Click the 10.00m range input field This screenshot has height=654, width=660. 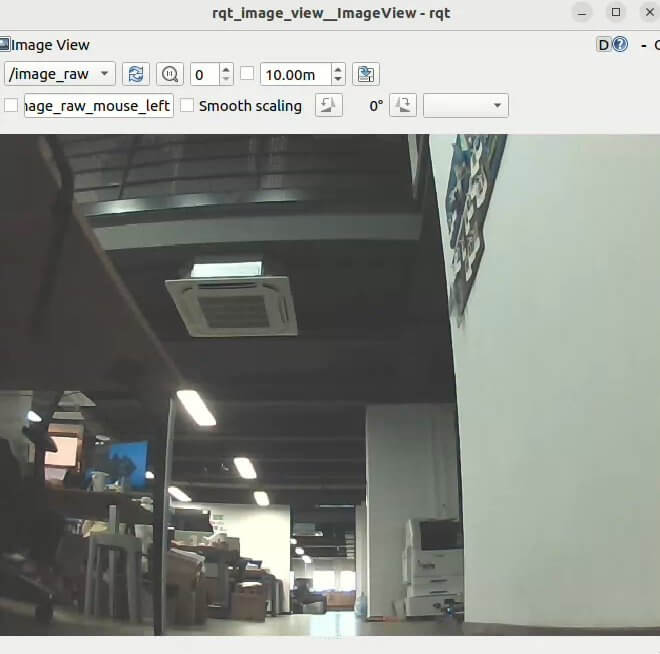click(x=294, y=74)
